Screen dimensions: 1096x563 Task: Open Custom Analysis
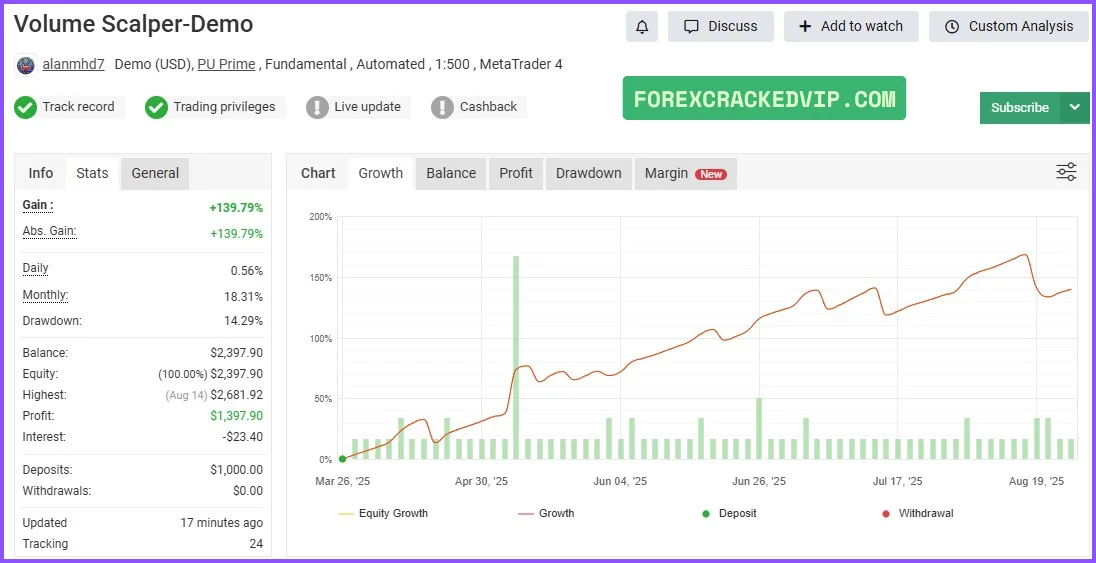point(1009,27)
